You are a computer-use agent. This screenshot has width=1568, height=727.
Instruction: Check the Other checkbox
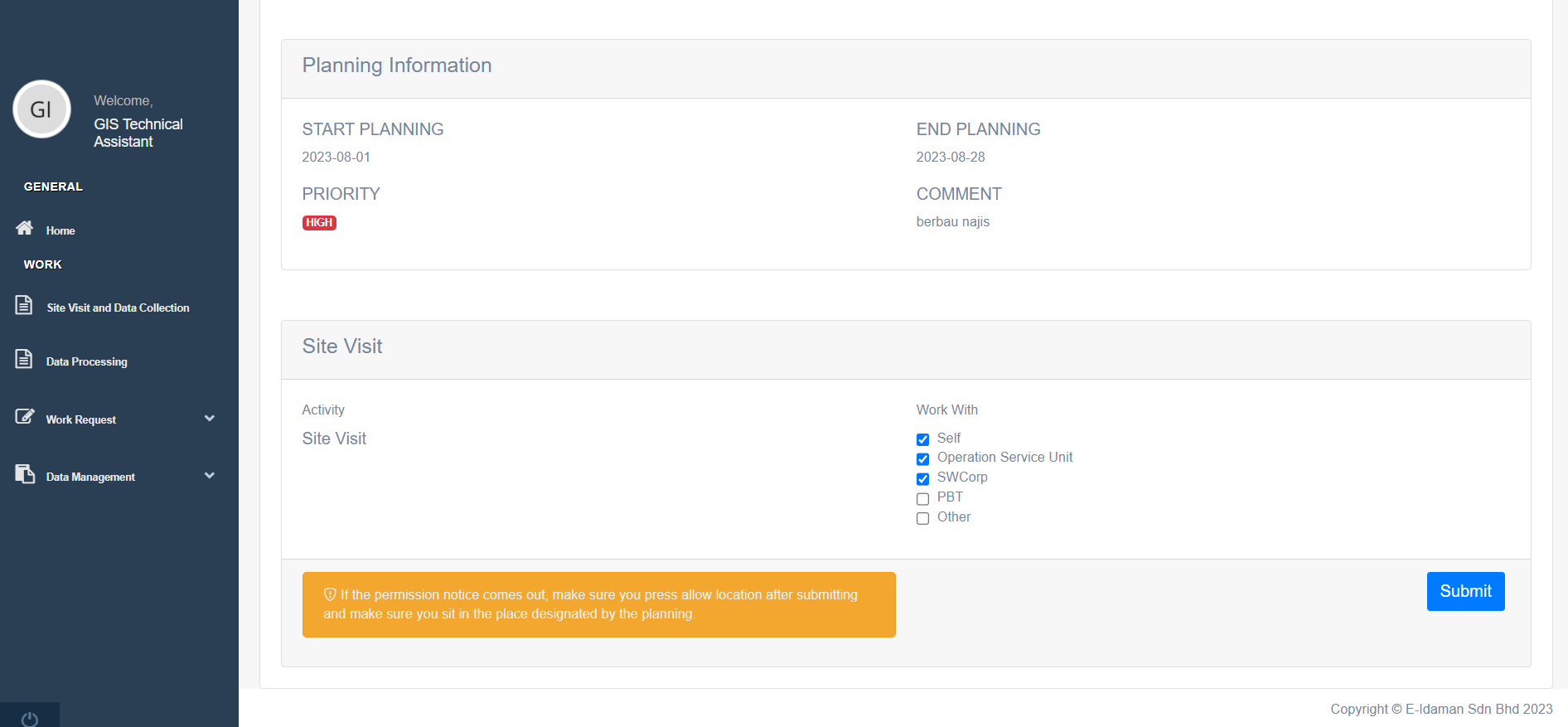coord(922,519)
